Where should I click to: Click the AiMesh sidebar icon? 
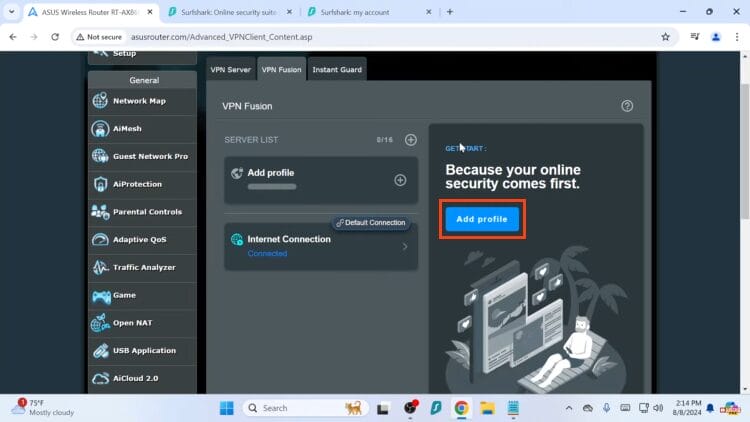pos(100,129)
